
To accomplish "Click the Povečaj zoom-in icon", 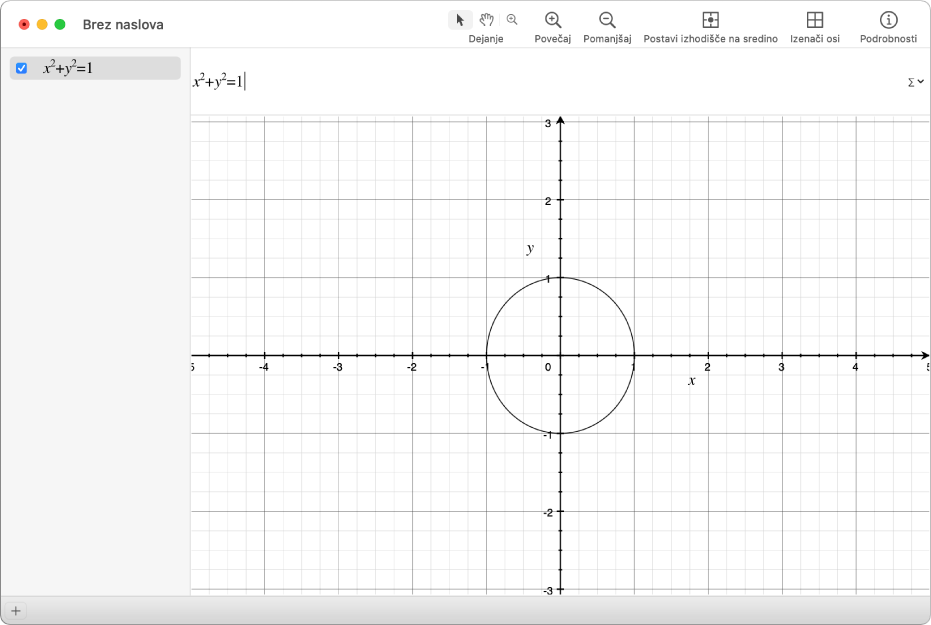I will [x=553, y=20].
